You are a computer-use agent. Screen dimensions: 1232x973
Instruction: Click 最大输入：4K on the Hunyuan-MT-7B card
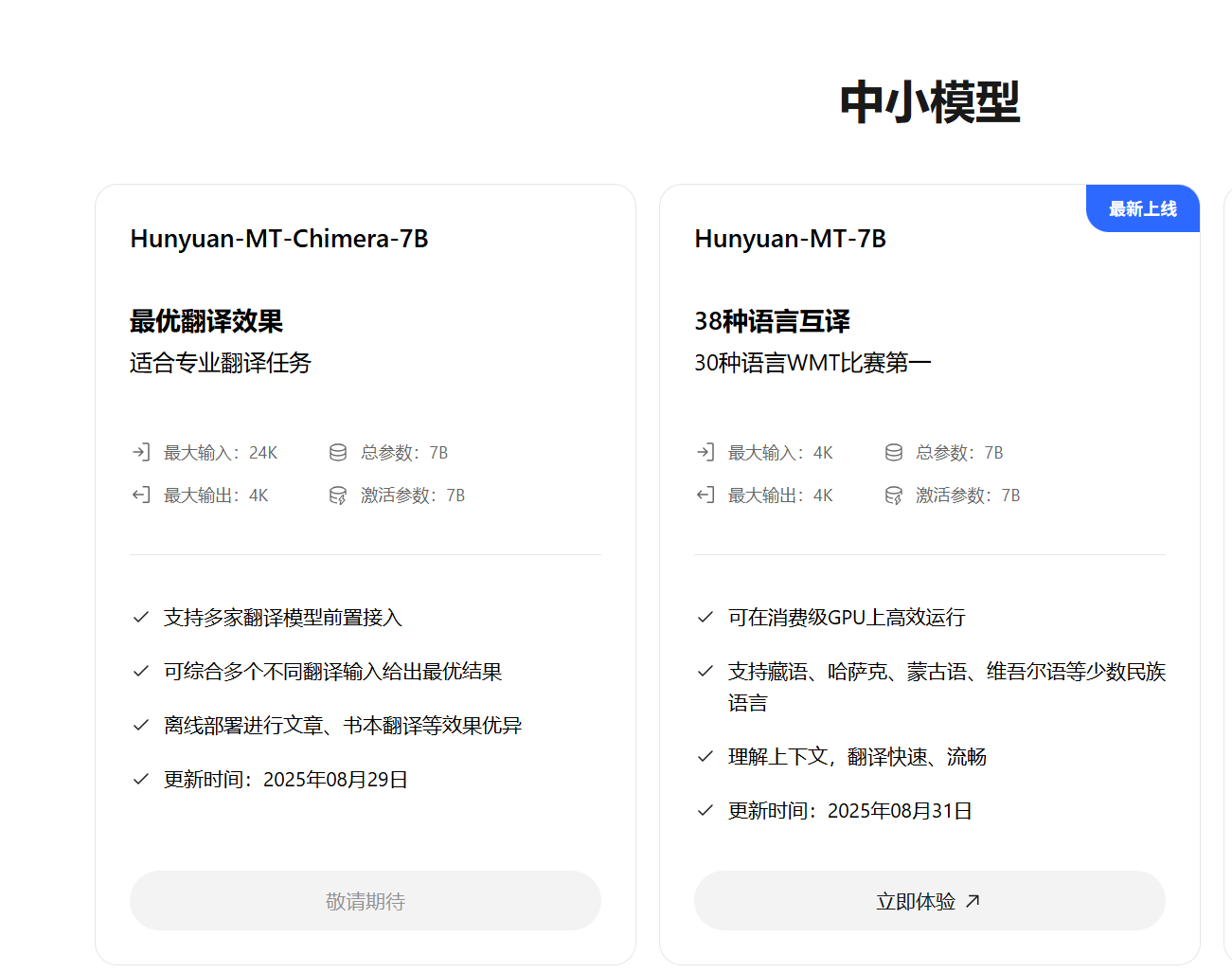click(780, 453)
